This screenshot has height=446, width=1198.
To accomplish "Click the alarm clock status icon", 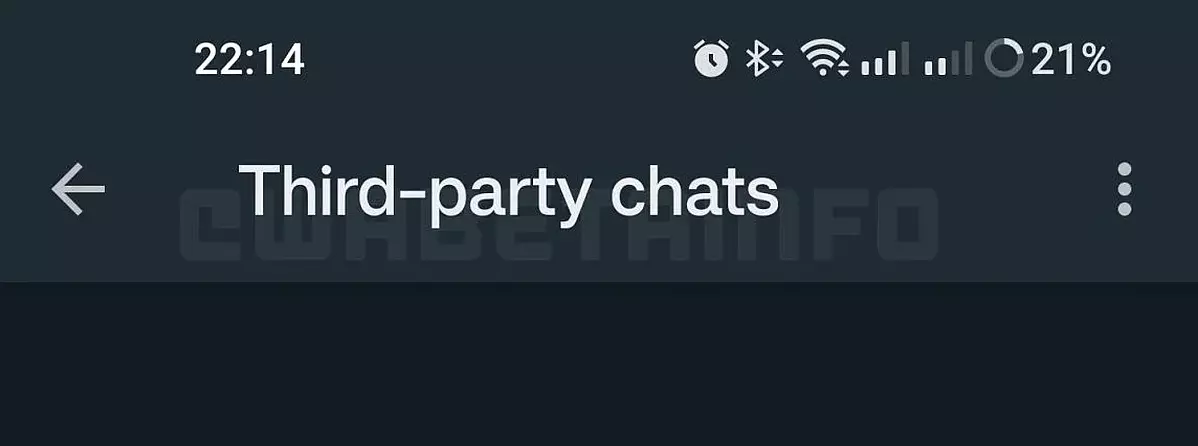I will click(711, 59).
